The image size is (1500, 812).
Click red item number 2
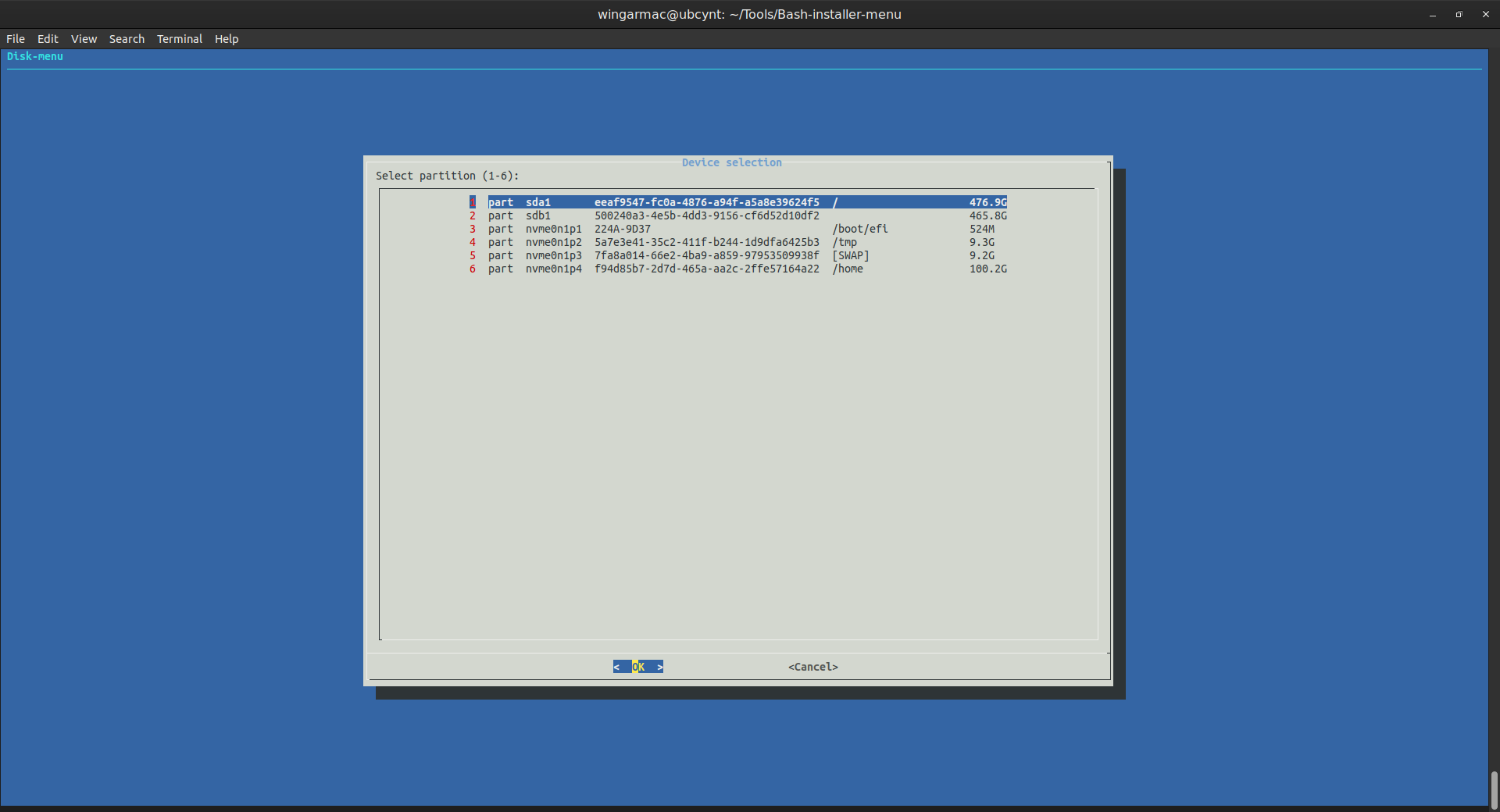[x=473, y=215]
